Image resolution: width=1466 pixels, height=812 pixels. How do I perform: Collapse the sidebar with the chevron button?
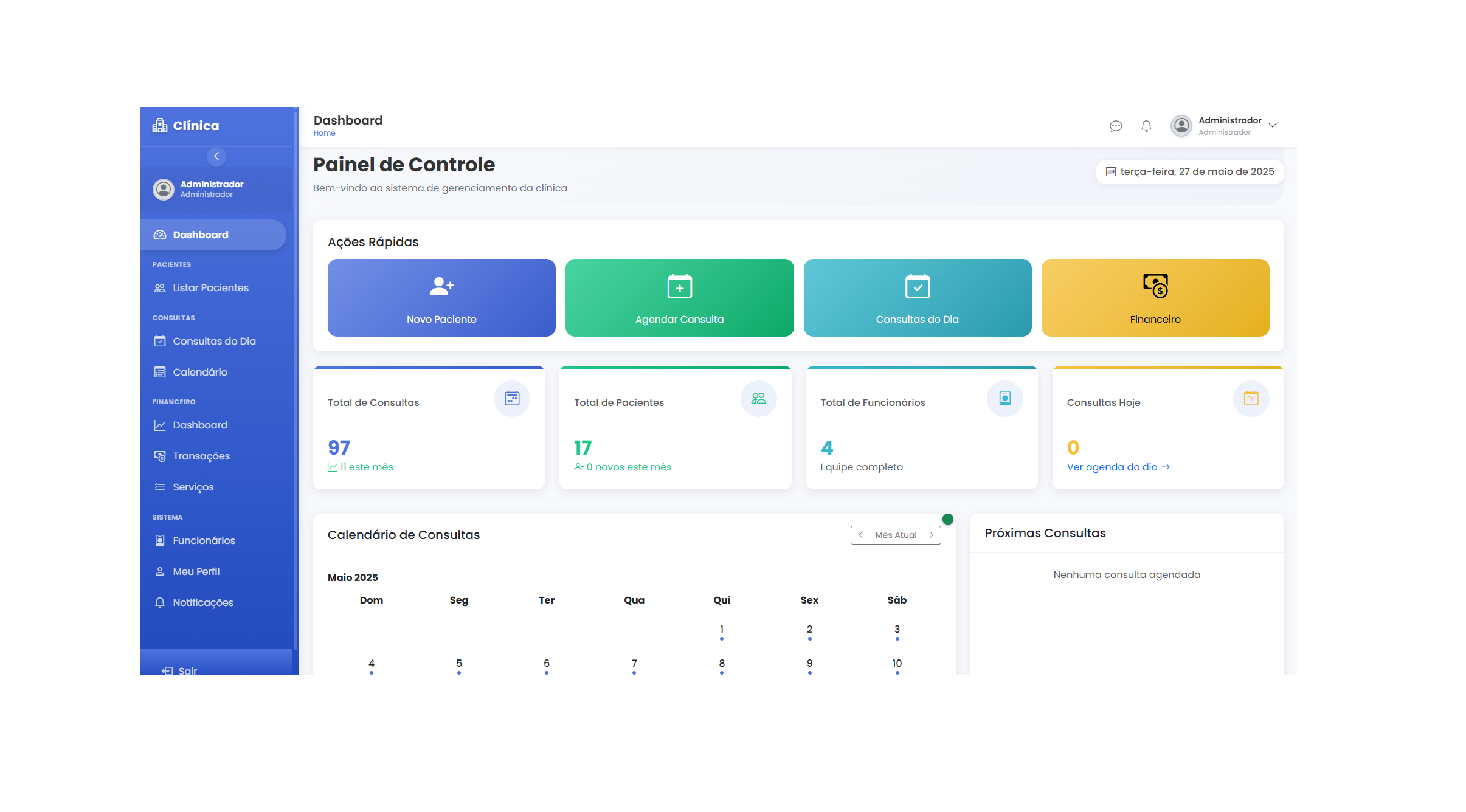pos(216,157)
